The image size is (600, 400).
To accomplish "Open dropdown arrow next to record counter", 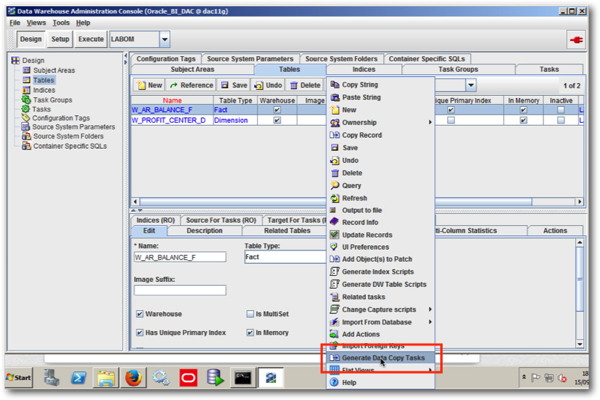I will (471, 85).
